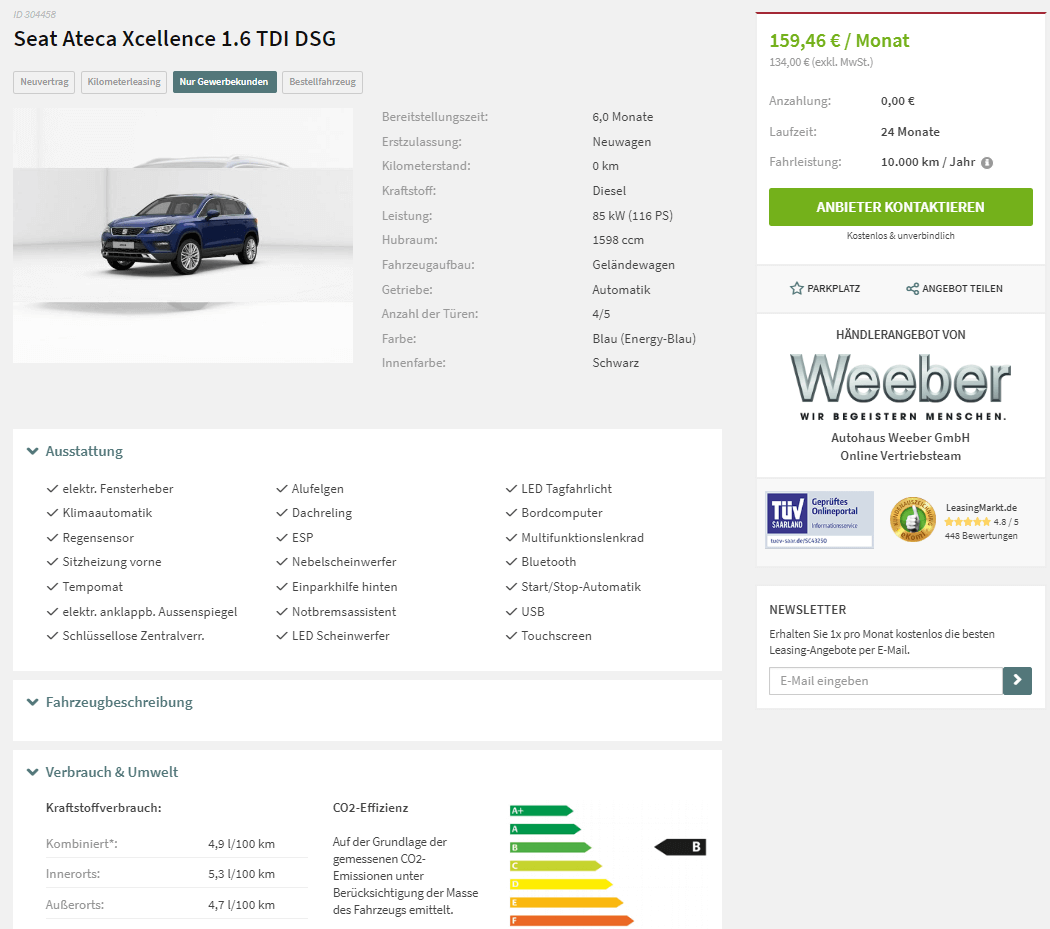Click the eKomi gold seal badge

[x=912, y=520]
